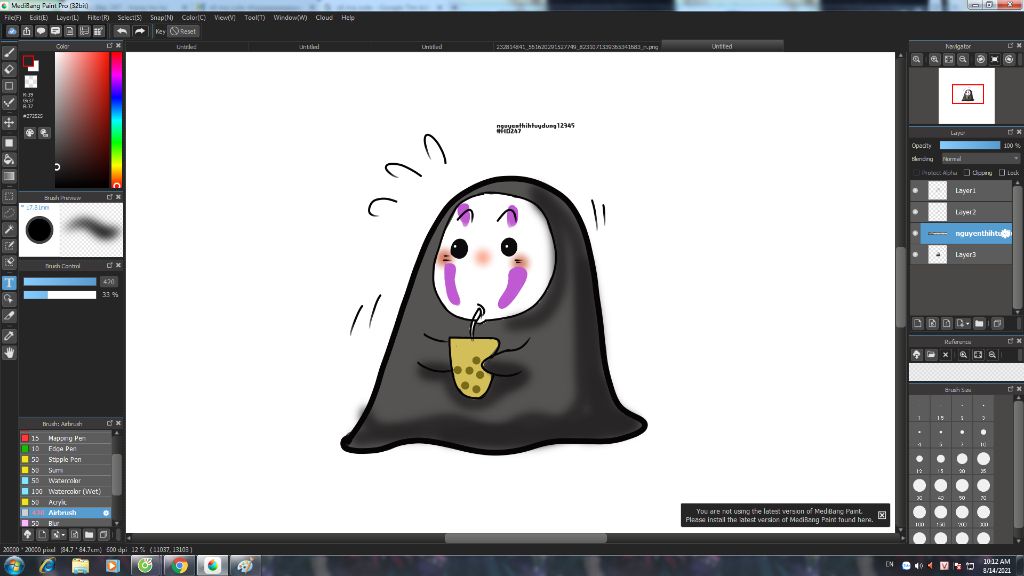1024x576 pixels.
Task: Open the color palette icon in Color panel
Action: click(x=30, y=133)
